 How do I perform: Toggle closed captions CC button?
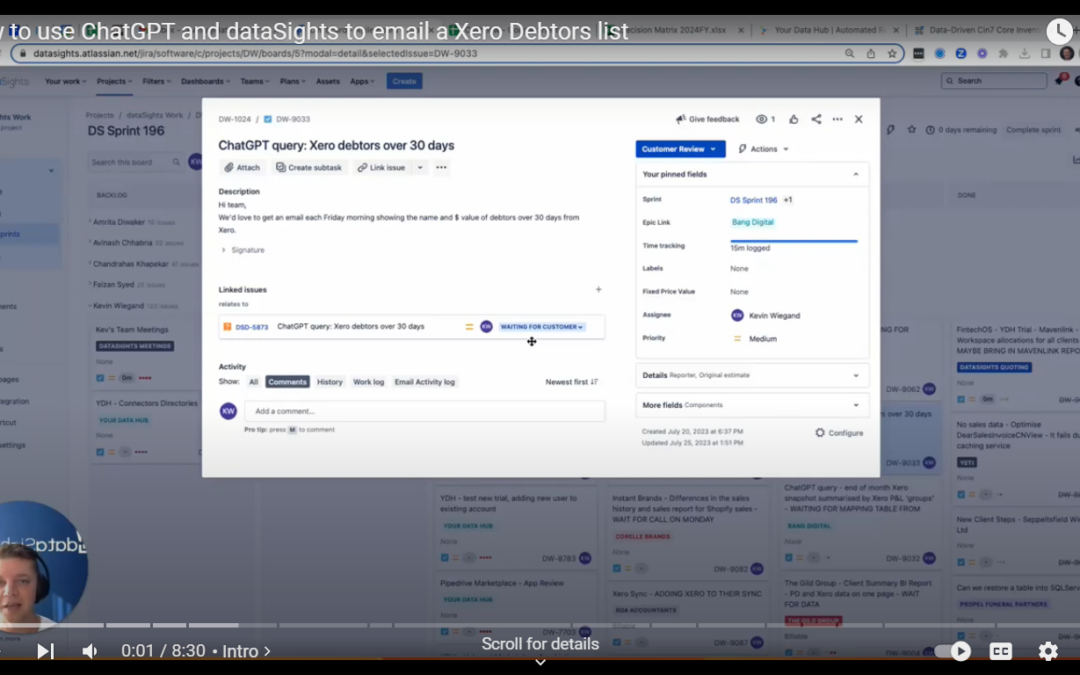(1001, 651)
